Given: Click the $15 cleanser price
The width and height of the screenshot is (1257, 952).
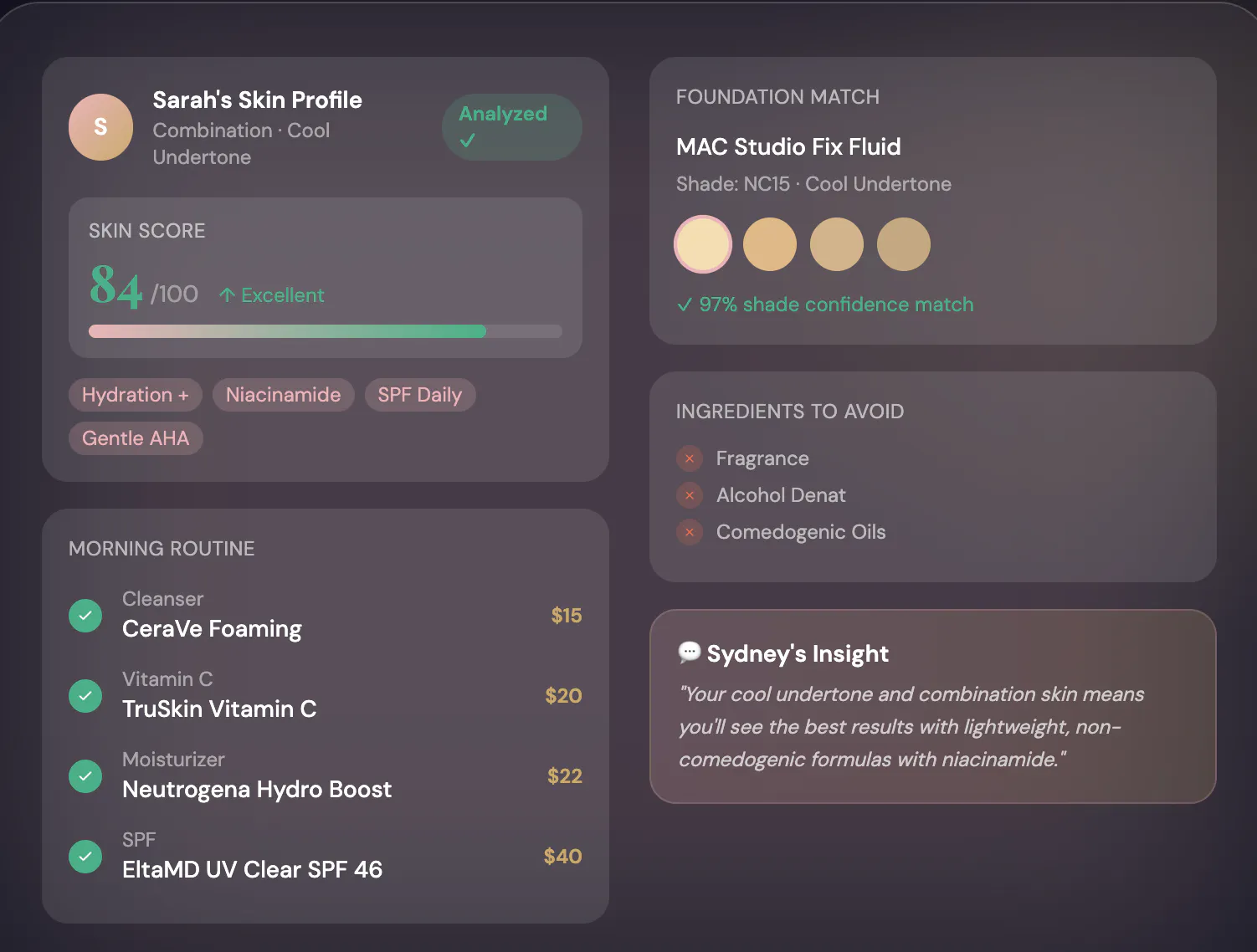Looking at the screenshot, I should point(567,616).
